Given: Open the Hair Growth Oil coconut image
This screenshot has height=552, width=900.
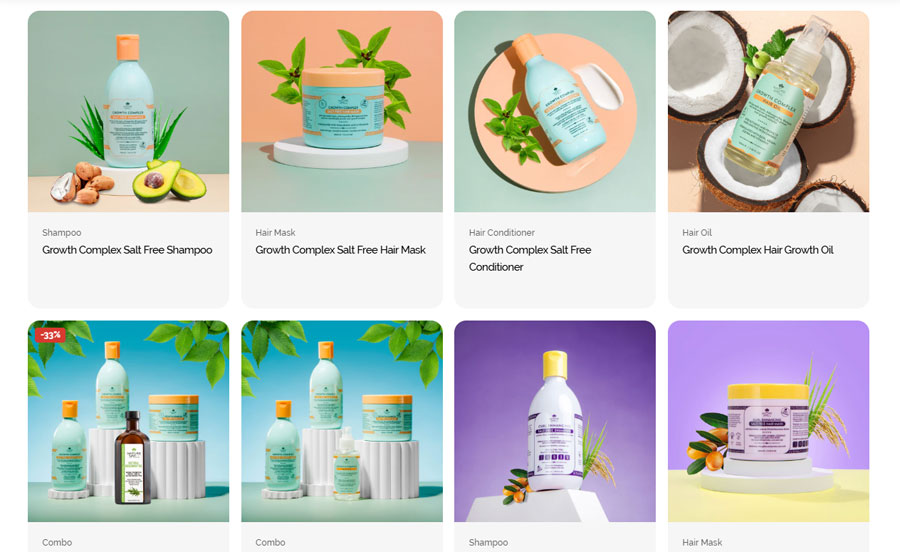Looking at the screenshot, I should (769, 111).
